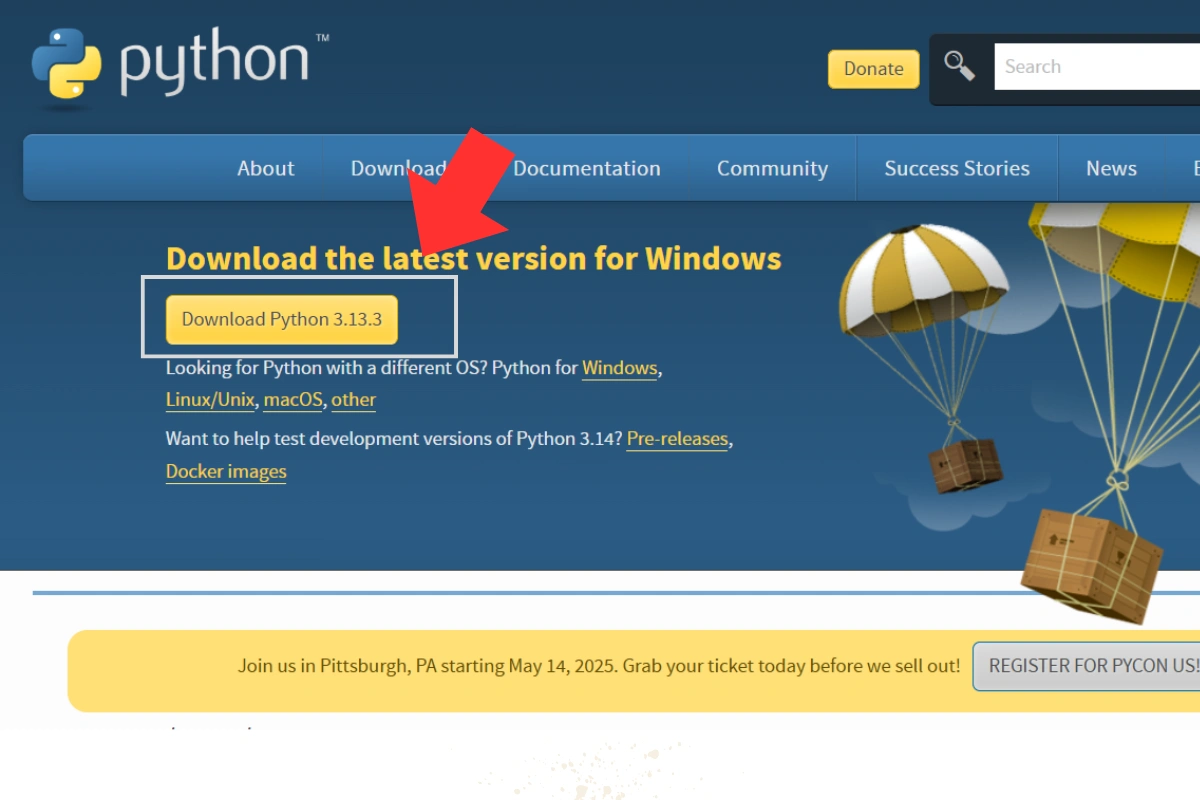This screenshot has width=1200, height=800.
Task: Click 'Want to help test development versions' text
Action: point(394,439)
